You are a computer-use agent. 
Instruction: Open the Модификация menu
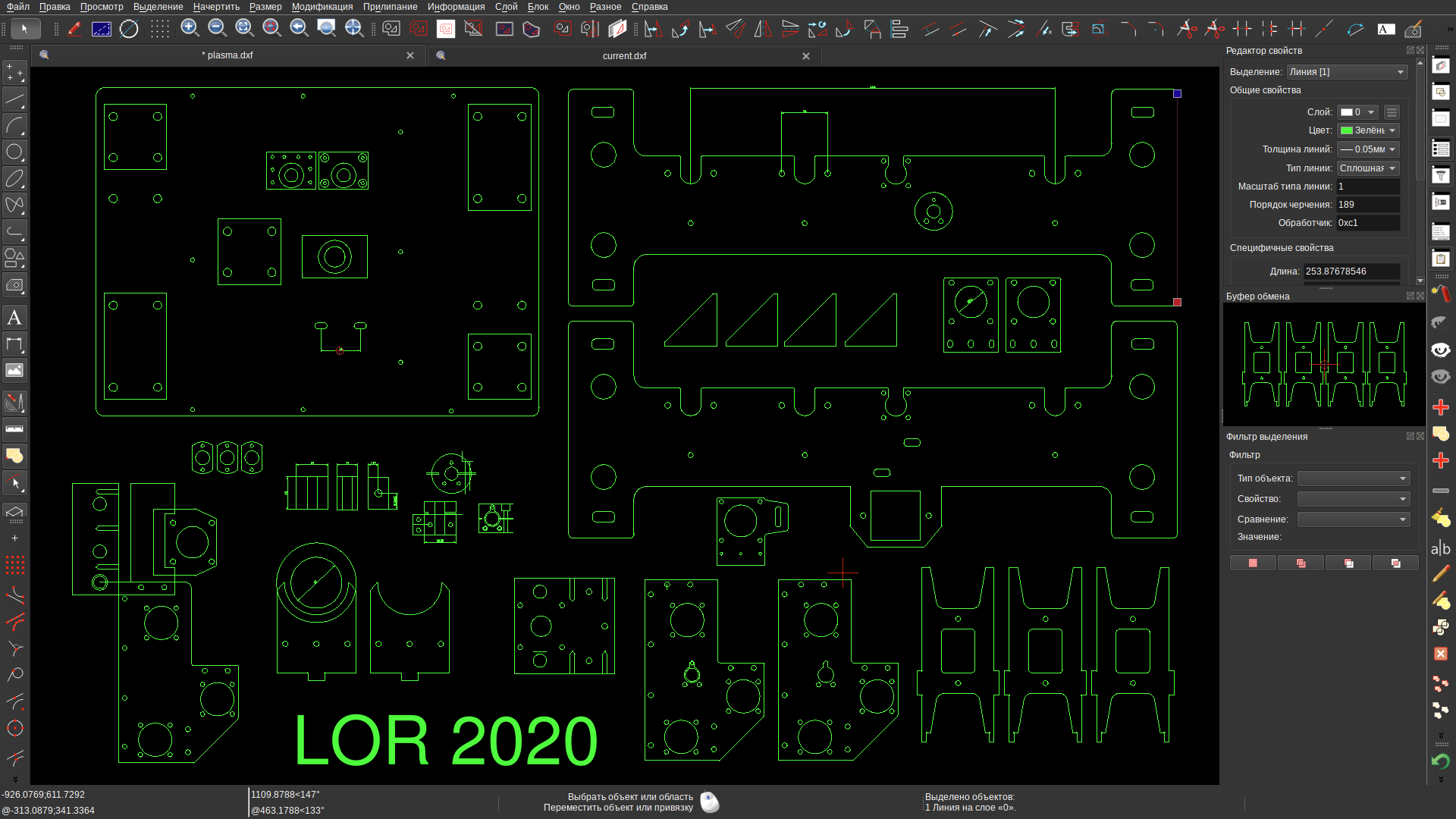point(322,7)
